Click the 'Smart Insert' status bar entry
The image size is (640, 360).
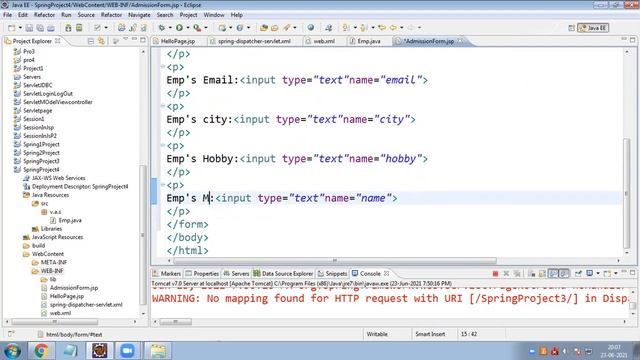coord(430,334)
